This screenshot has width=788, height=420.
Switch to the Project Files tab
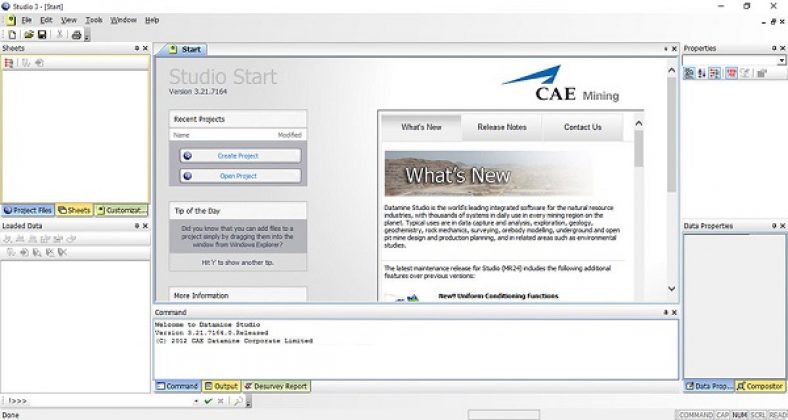coord(28,210)
